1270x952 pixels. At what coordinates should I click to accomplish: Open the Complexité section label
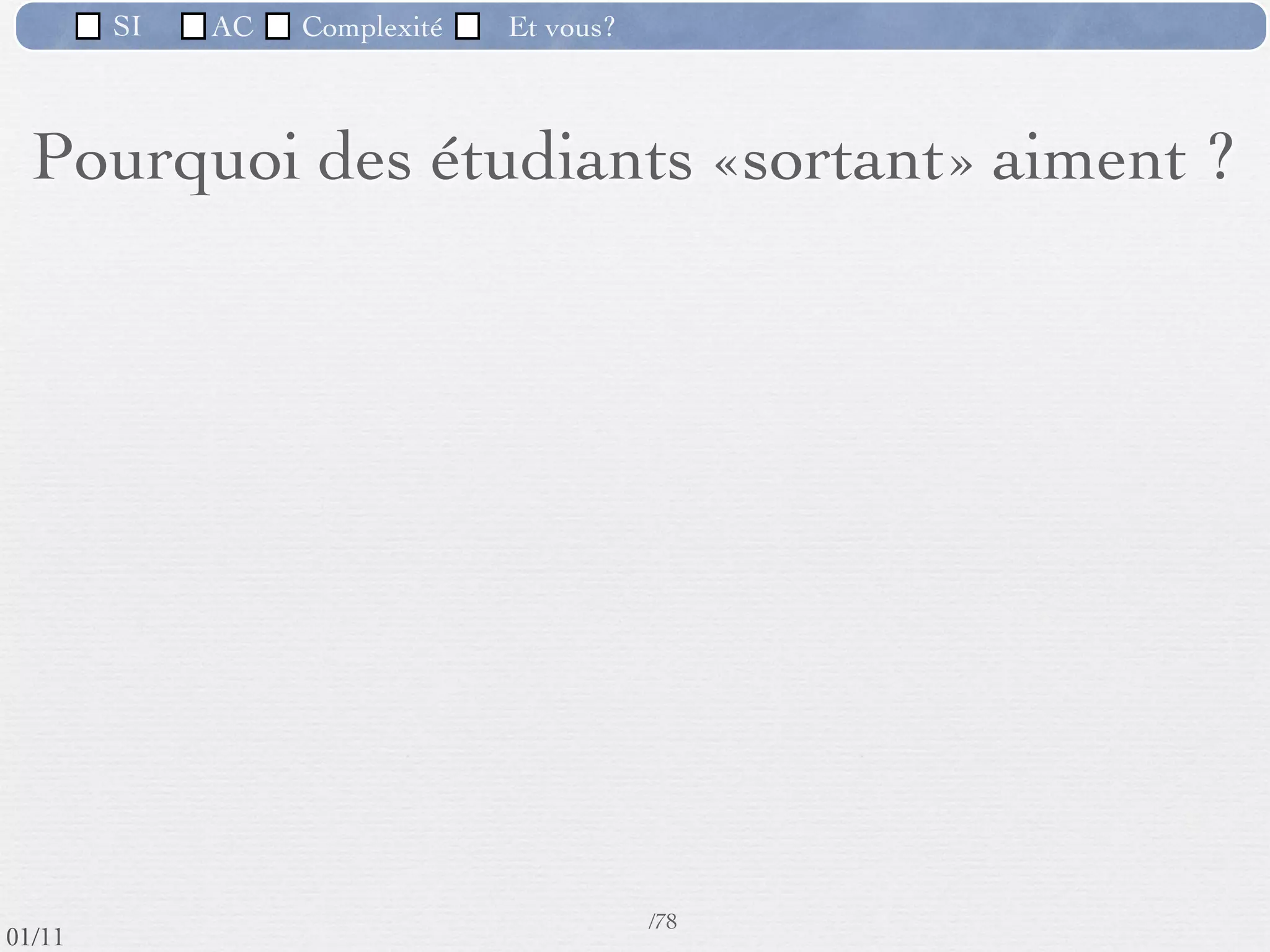tap(372, 27)
